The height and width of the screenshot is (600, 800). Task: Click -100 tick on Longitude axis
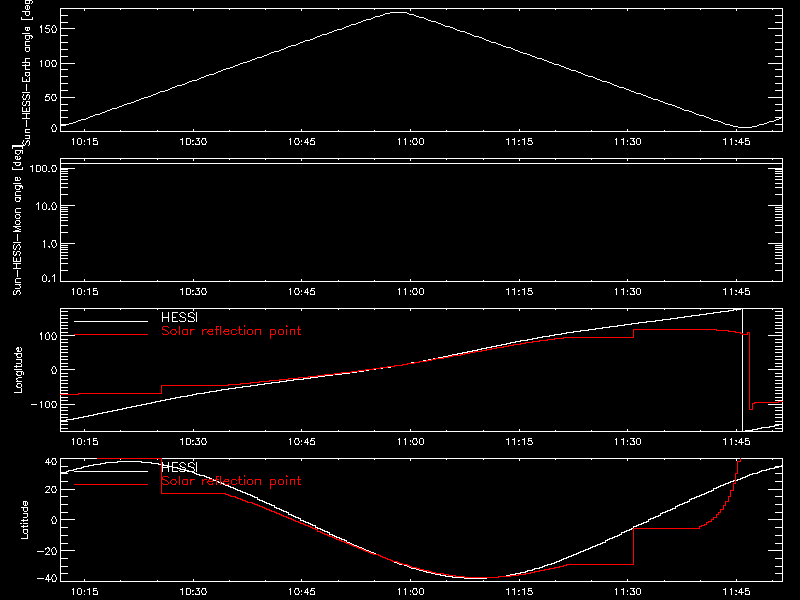point(44,404)
